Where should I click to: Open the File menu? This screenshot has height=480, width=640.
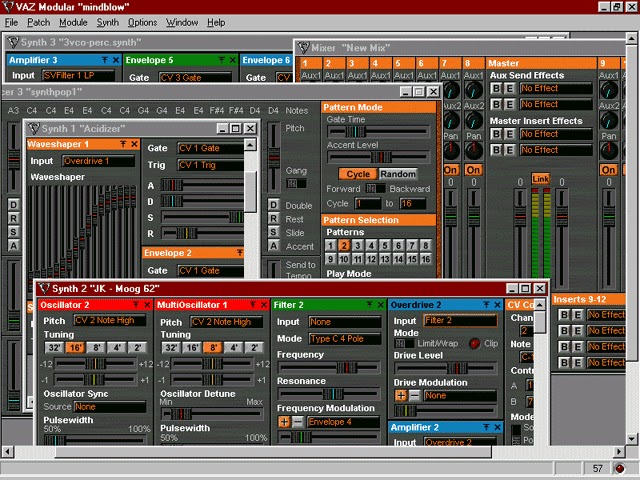pyautogui.click(x=11, y=22)
